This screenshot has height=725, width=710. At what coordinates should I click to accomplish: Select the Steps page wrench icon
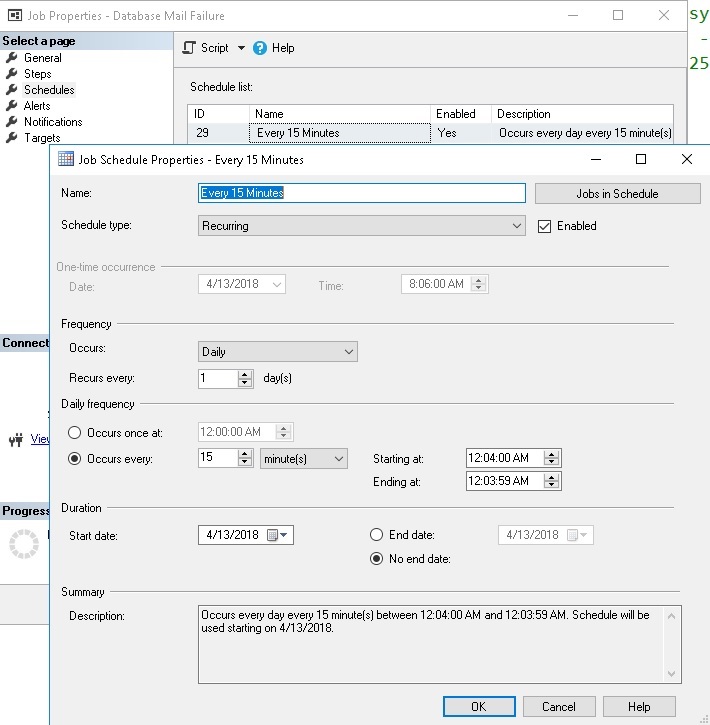tap(12, 74)
